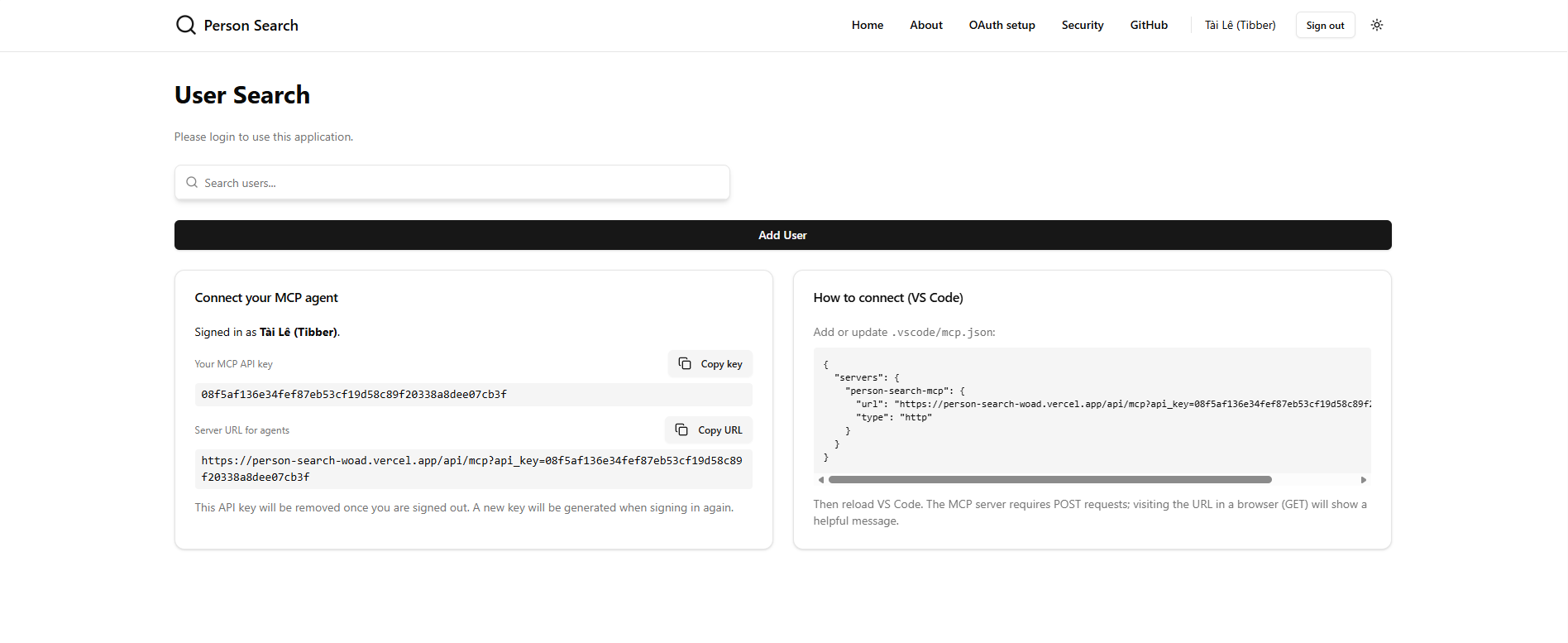The height and width of the screenshot is (643, 1568).
Task: Click the search icon inside the search field
Action: pyautogui.click(x=192, y=182)
